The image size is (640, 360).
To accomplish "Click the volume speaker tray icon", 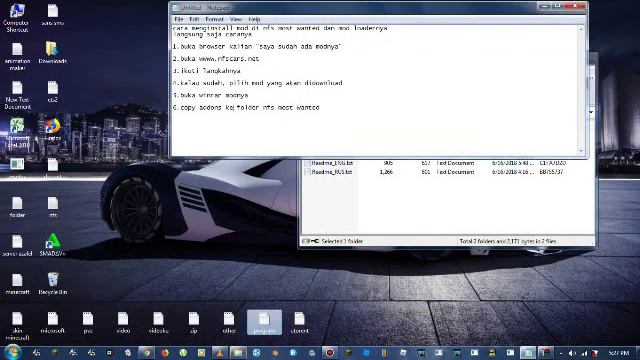I will tap(572, 353).
